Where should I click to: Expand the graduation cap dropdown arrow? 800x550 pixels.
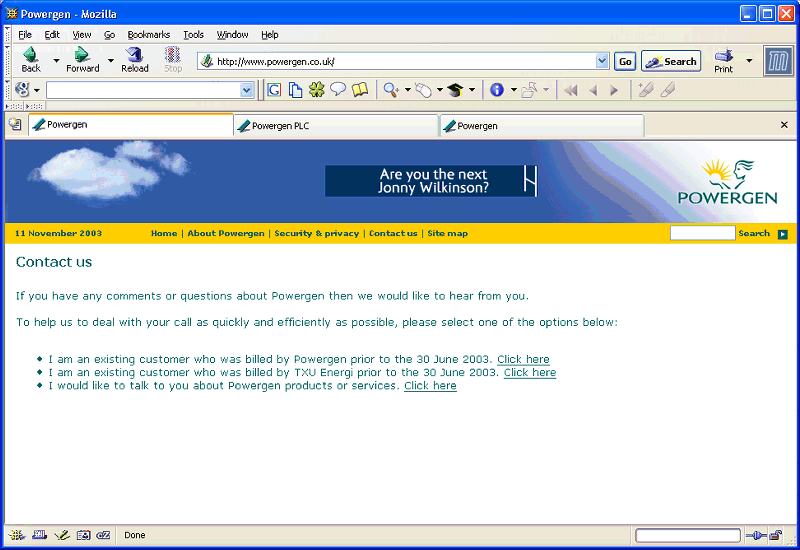(472, 90)
